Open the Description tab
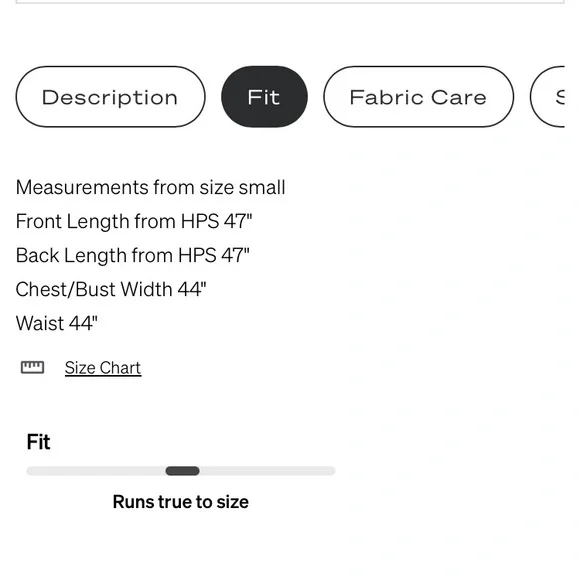This screenshot has height=580, width=580. pyautogui.click(x=110, y=97)
